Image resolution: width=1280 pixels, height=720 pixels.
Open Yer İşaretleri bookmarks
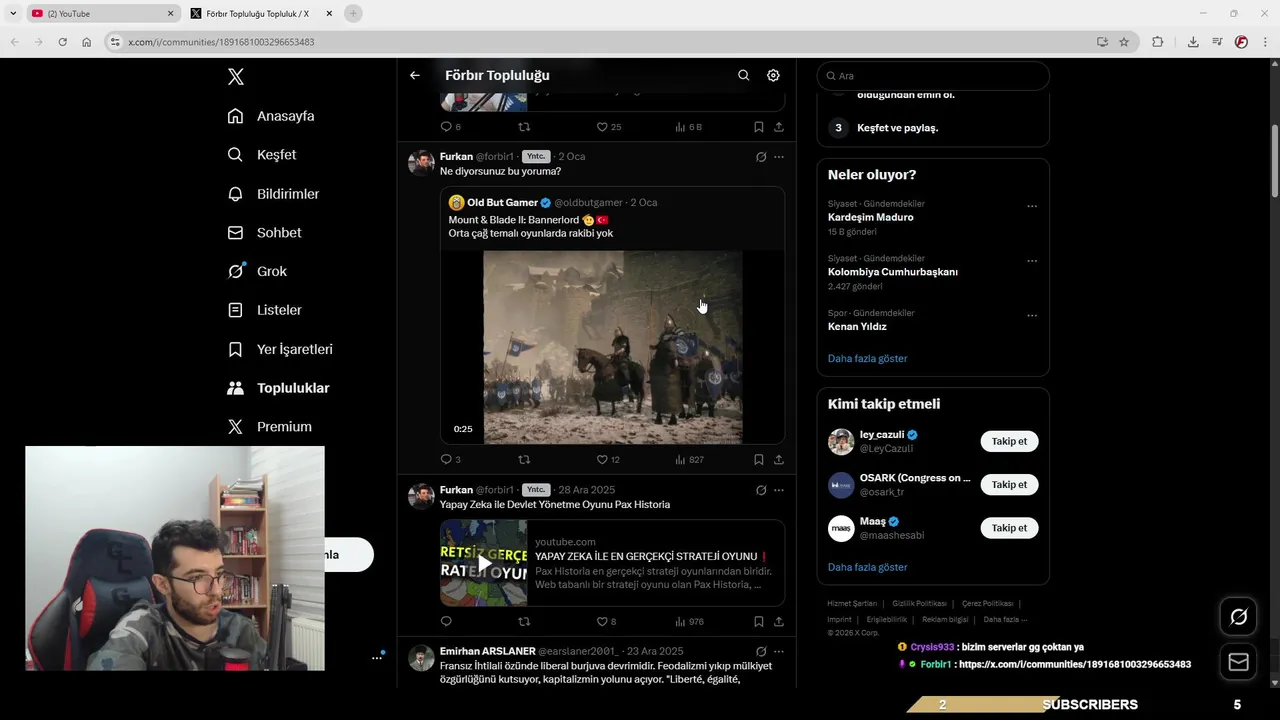point(280,349)
